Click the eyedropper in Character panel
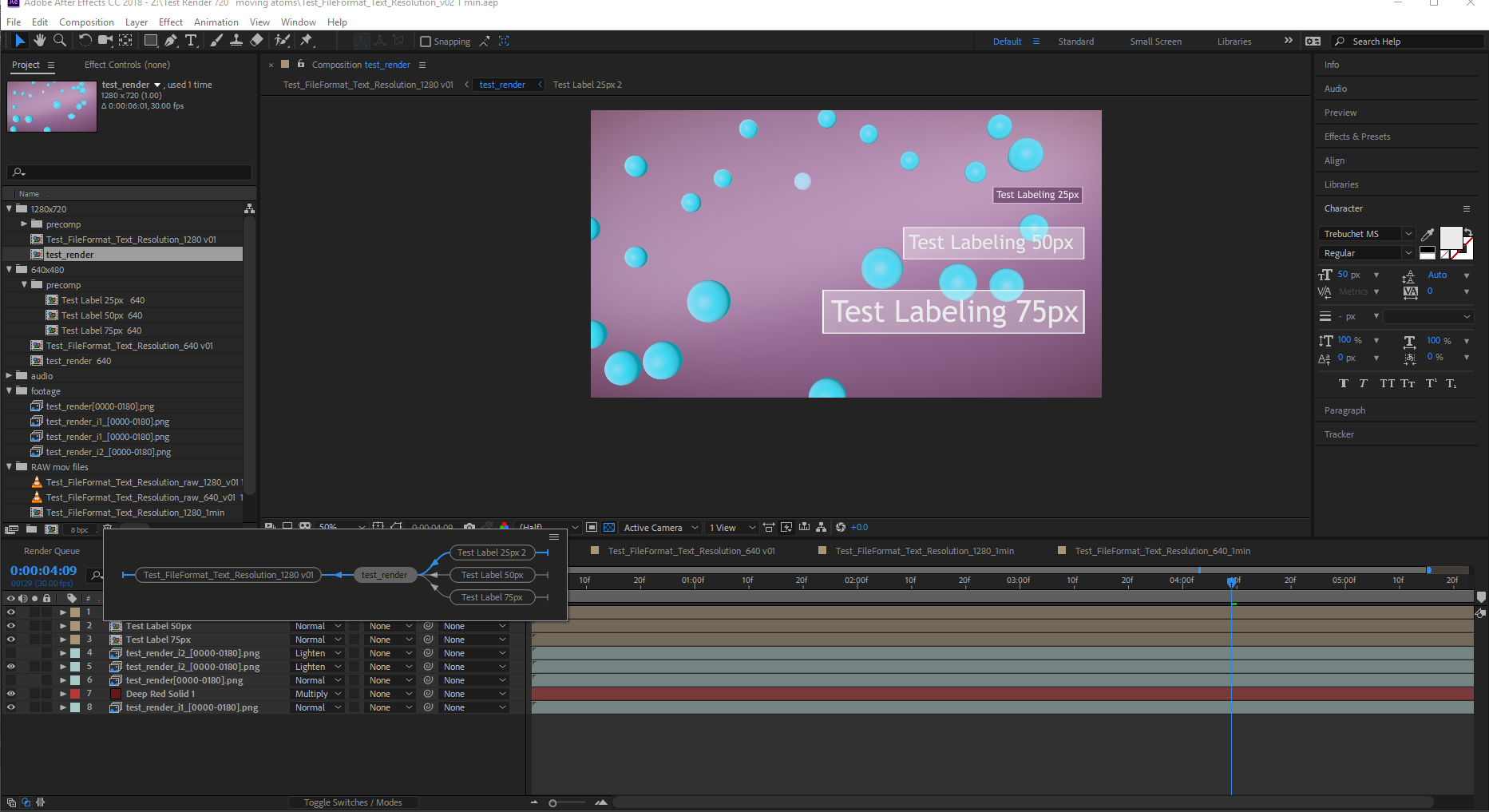The height and width of the screenshot is (812, 1489). (x=1428, y=235)
